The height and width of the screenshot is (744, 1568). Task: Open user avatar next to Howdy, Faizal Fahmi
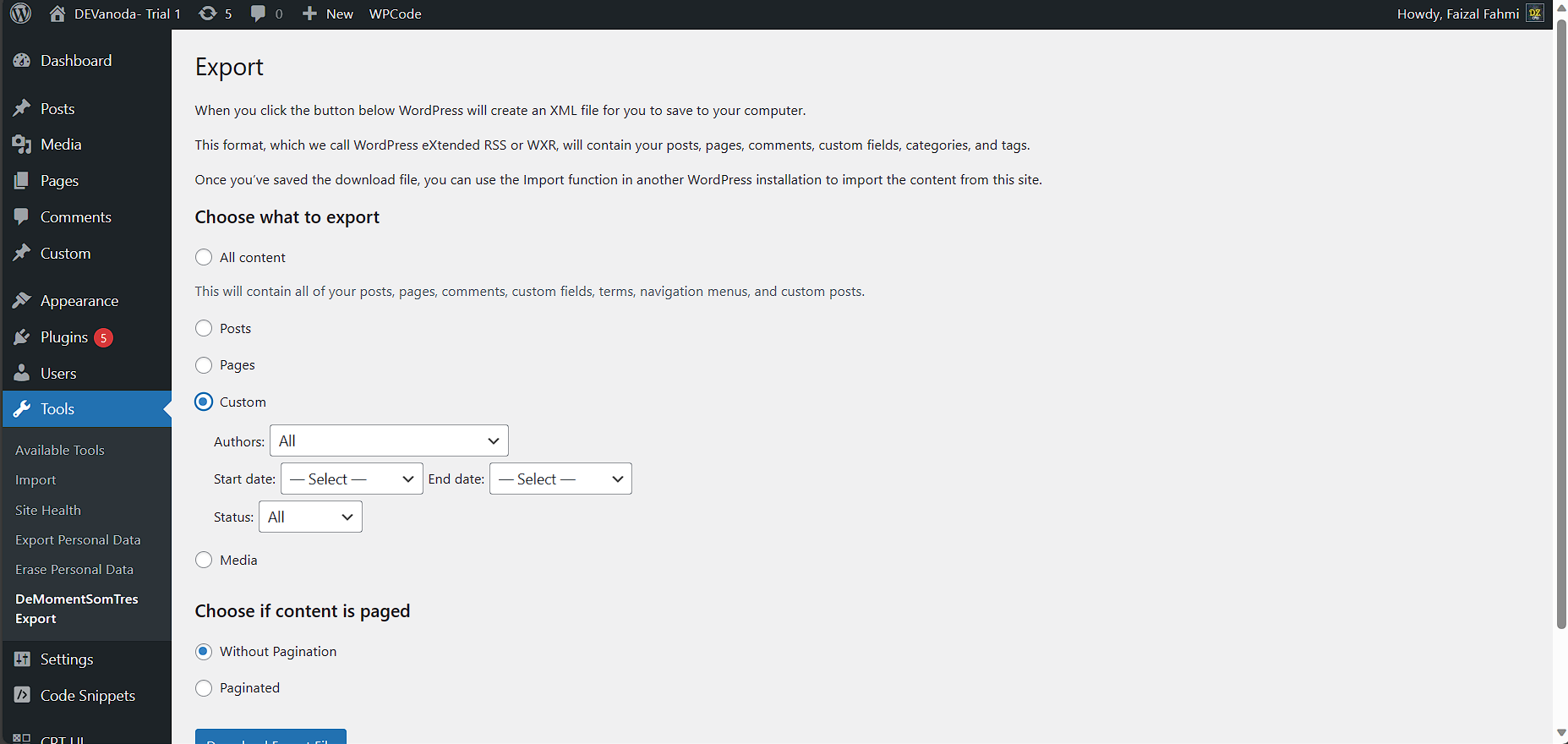click(x=1535, y=14)
